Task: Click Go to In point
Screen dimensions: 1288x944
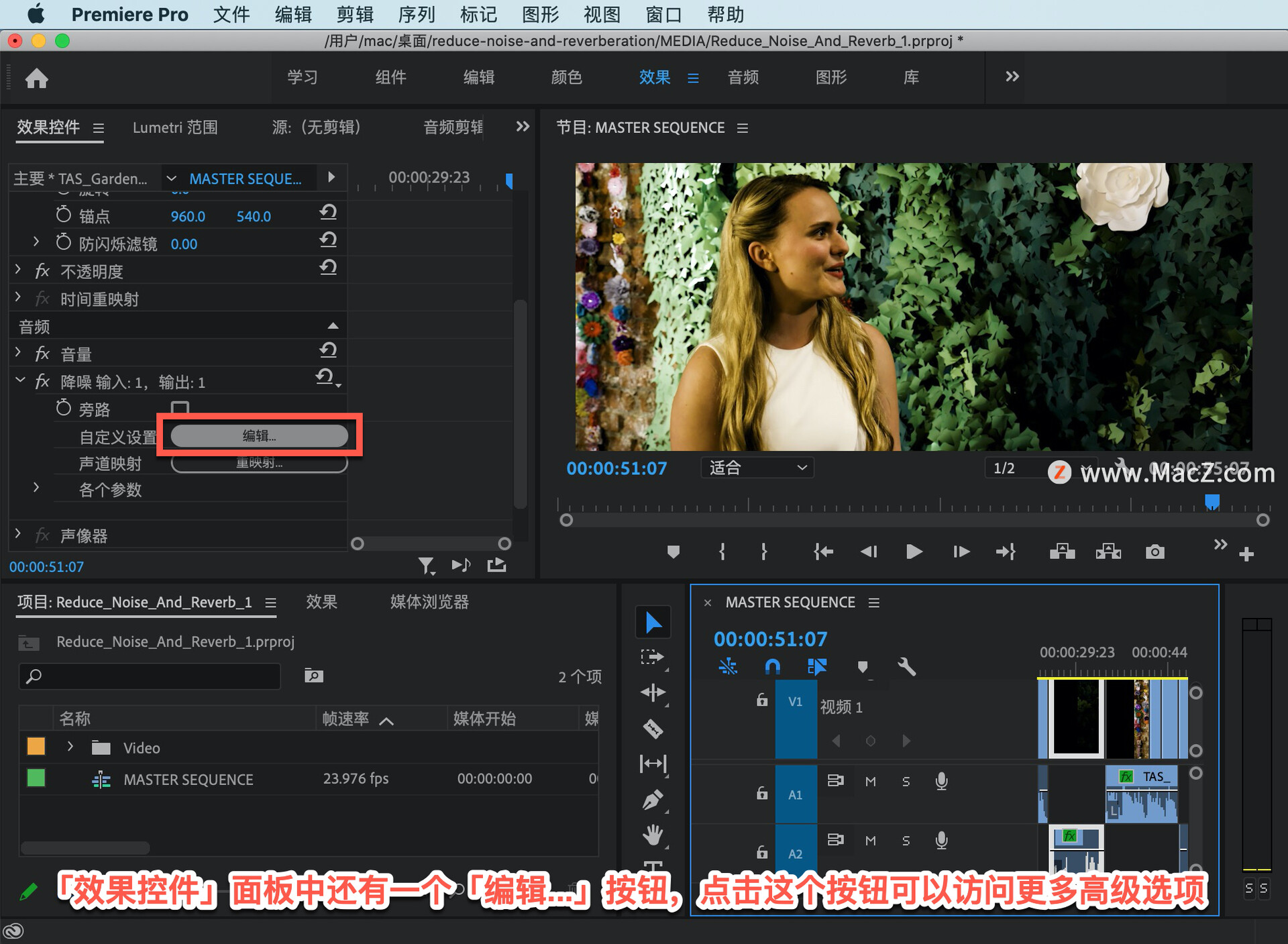Action: 823,552
